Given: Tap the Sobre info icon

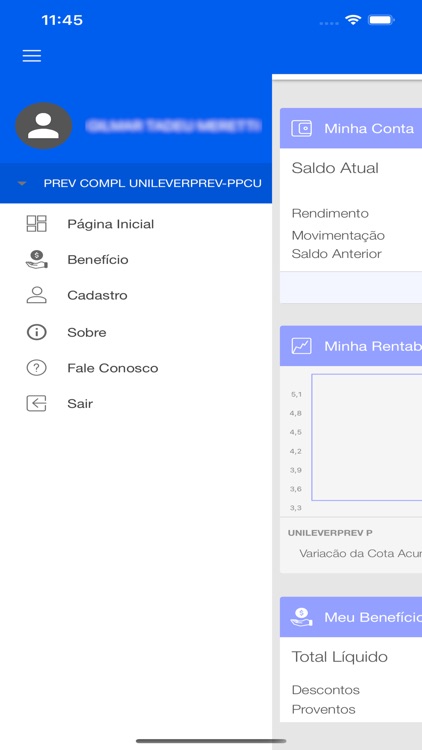Looking at the screenshot, I should point(36,332).
